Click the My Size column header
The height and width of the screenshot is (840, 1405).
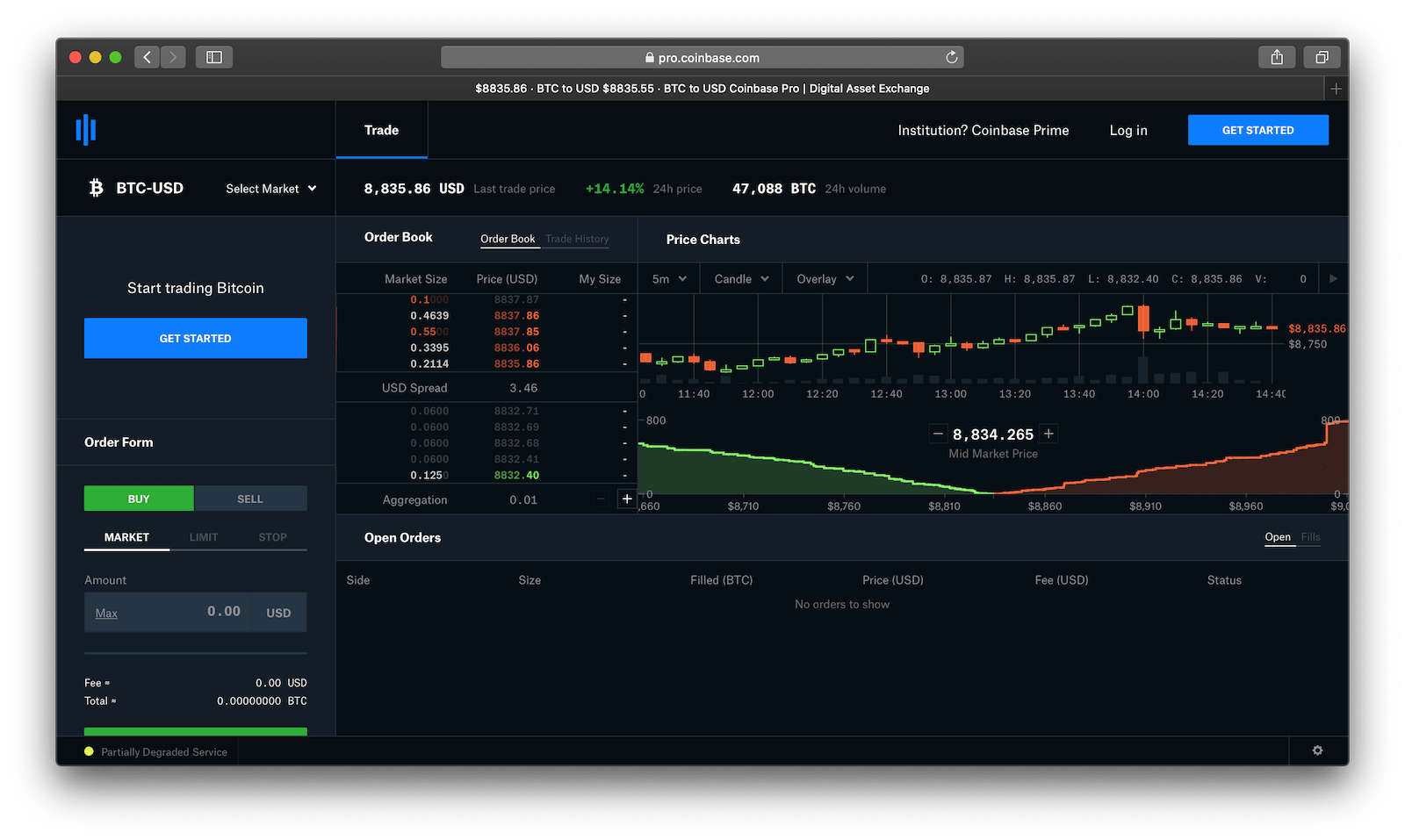[600, 279]
